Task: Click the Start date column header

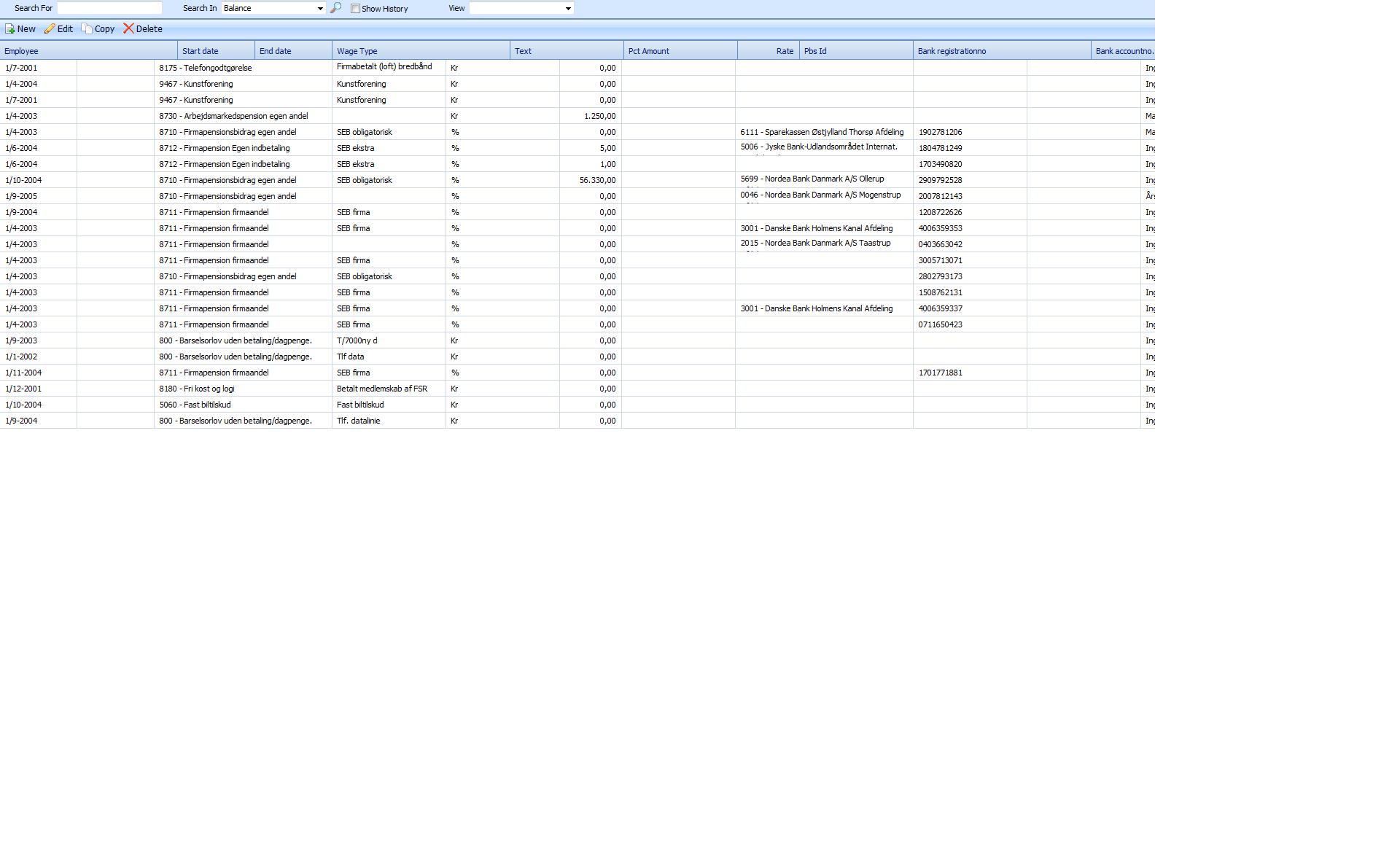Action: [x=201, y=51]
